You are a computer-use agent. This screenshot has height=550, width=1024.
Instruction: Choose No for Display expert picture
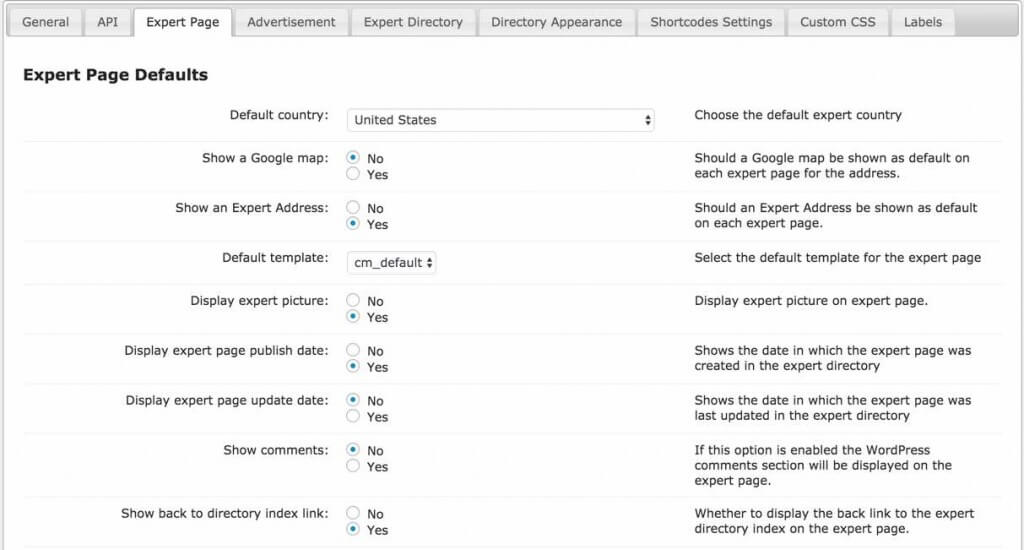pos(353,300)
